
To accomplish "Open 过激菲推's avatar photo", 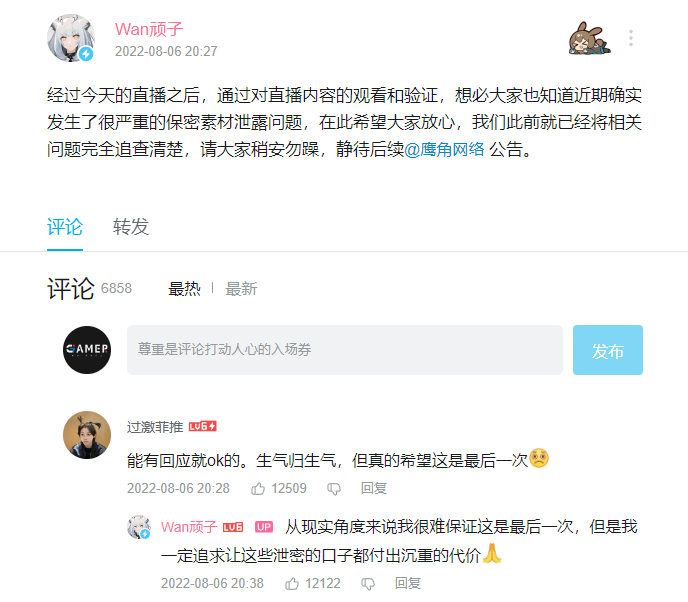I will point(87,435).
